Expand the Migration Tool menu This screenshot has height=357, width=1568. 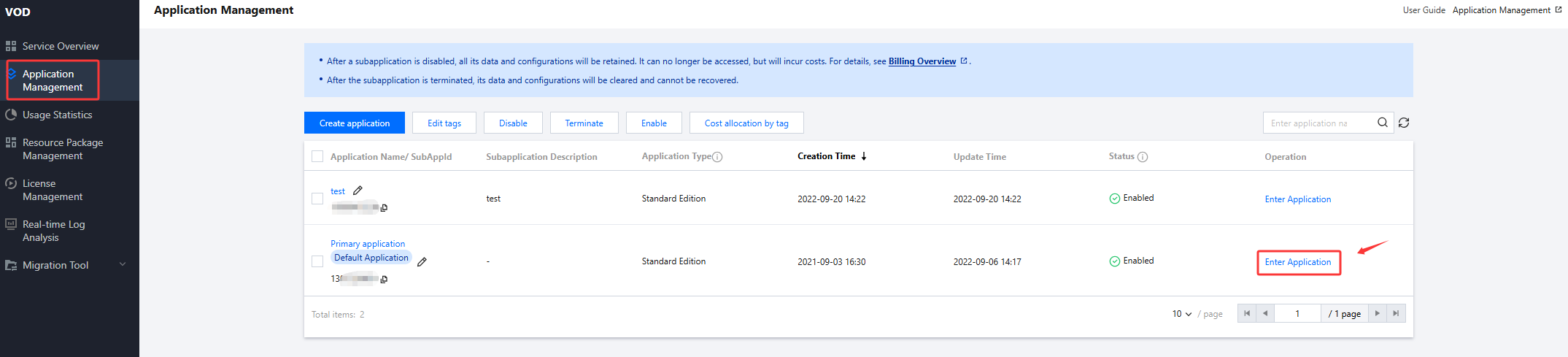(123, 264)
